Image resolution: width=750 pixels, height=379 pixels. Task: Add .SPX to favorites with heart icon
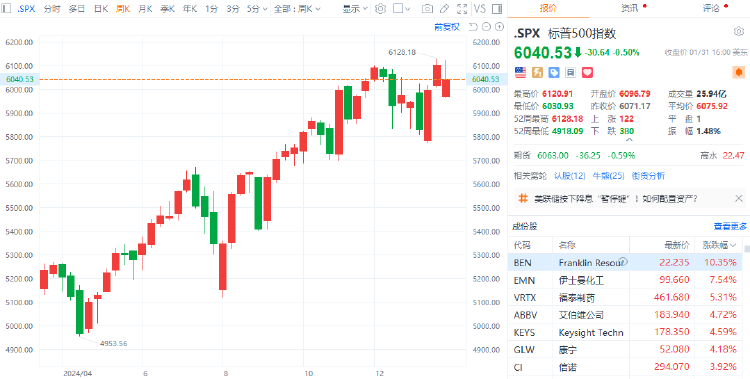pyautogui.click(x=587, y=72)
